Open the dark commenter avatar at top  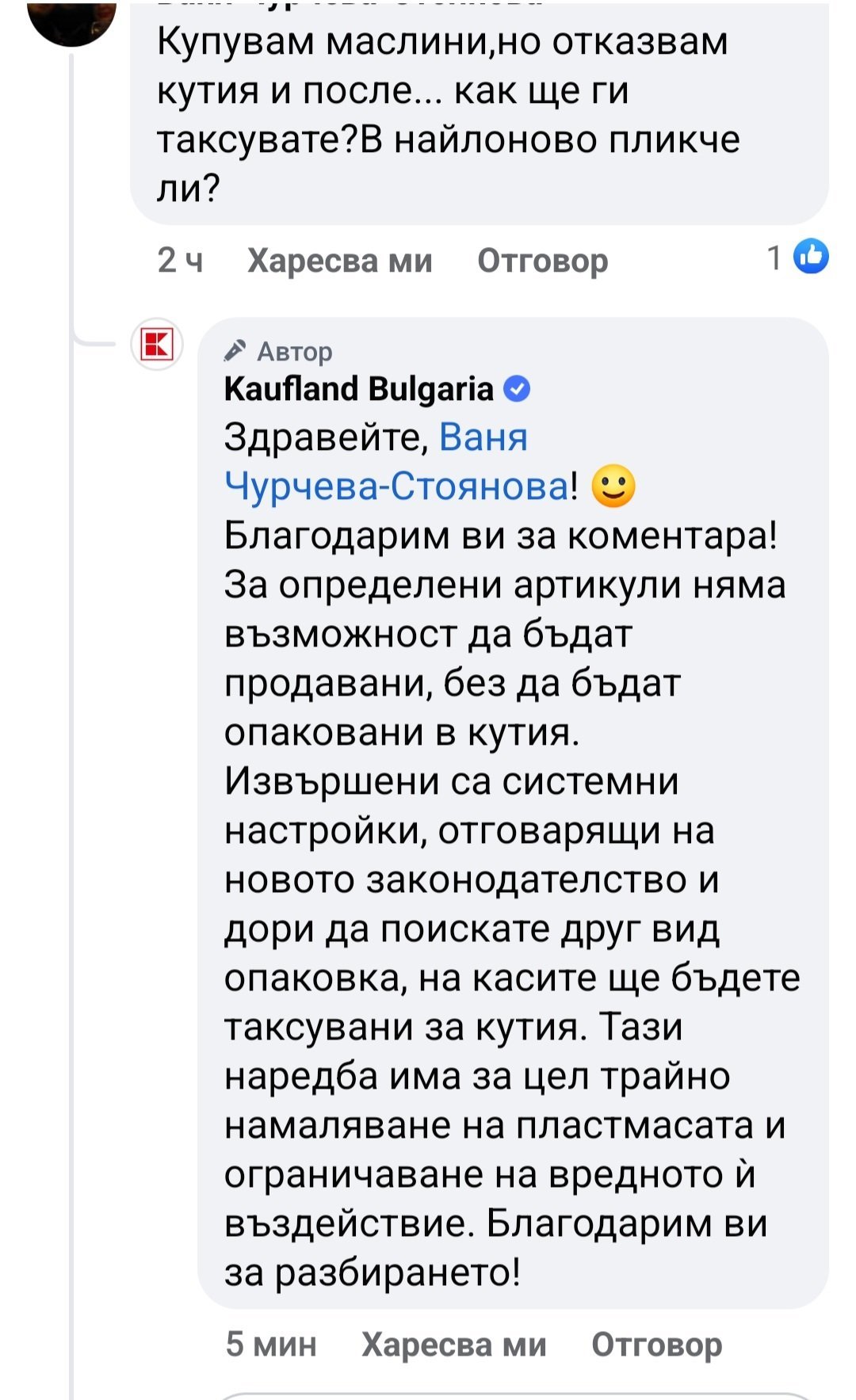[71, 20]
